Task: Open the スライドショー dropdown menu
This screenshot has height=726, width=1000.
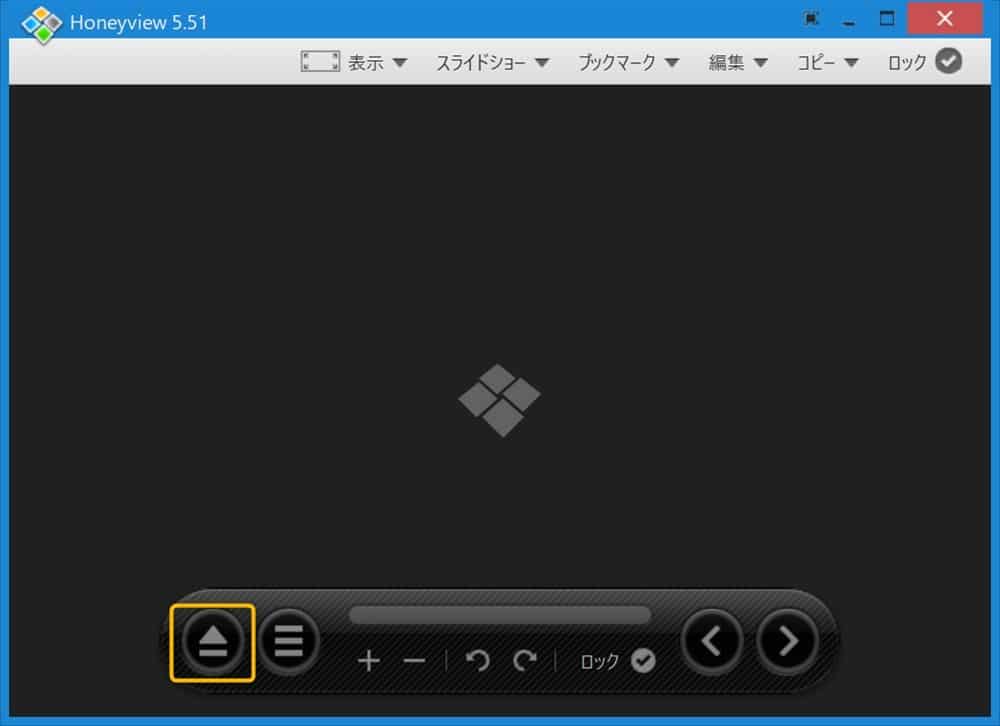Action: [492, 62]
